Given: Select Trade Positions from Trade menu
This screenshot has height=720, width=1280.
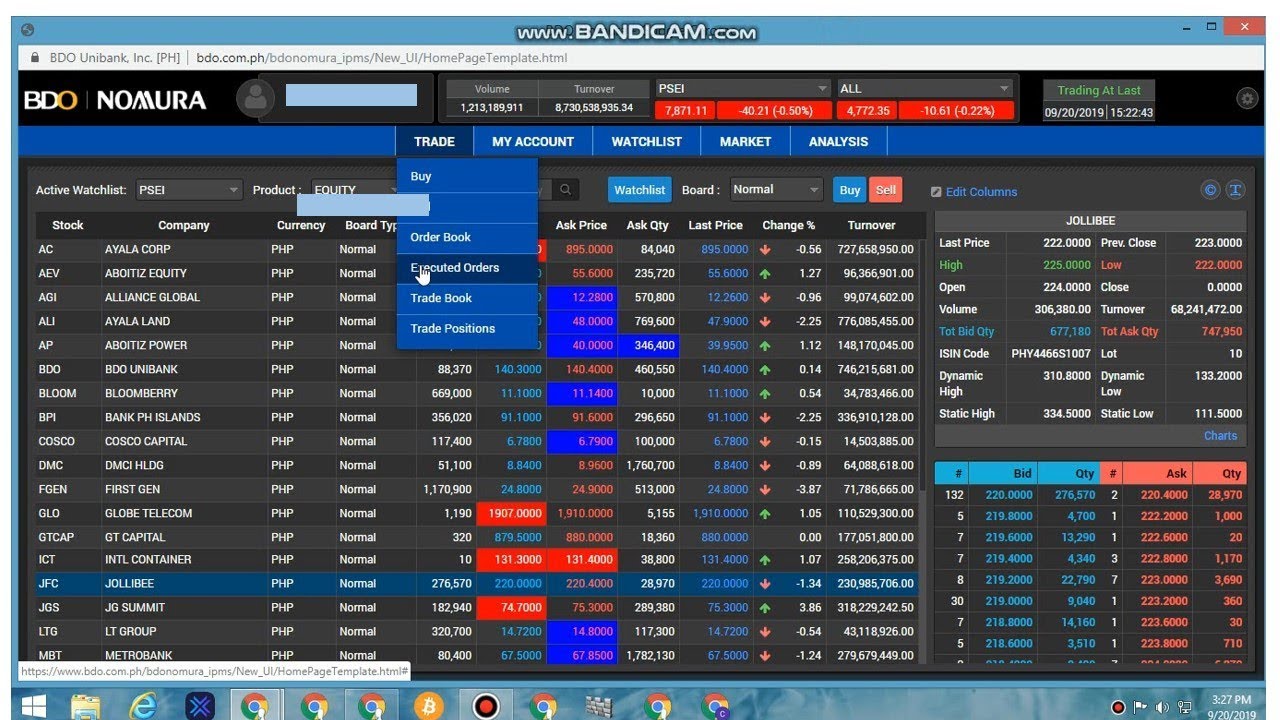Looking at the screenshot, I should [x=467, y=328].
